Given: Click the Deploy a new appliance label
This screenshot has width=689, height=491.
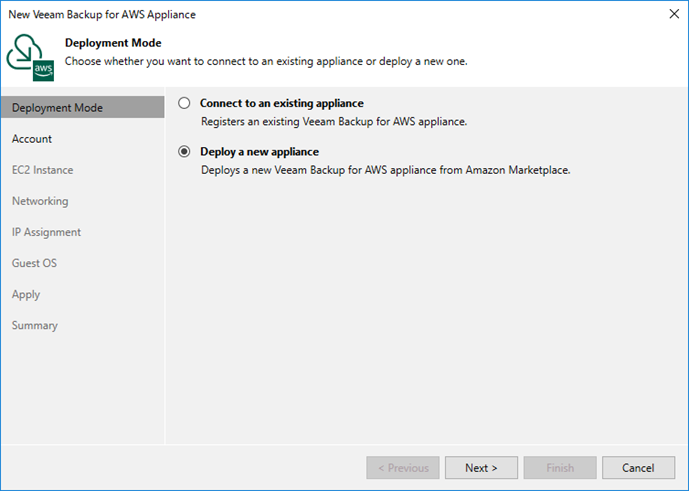Looking at the screenshot, I should 260,152.
